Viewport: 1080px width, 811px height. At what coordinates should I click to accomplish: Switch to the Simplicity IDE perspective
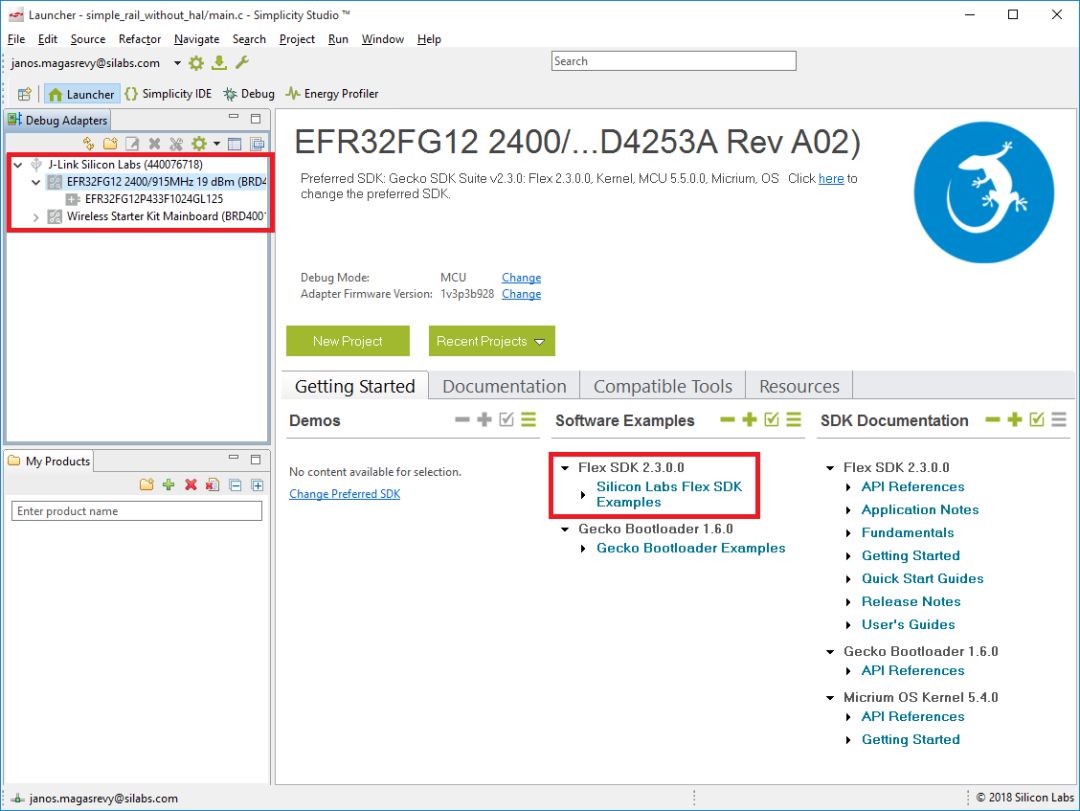(x=168, y=94)
